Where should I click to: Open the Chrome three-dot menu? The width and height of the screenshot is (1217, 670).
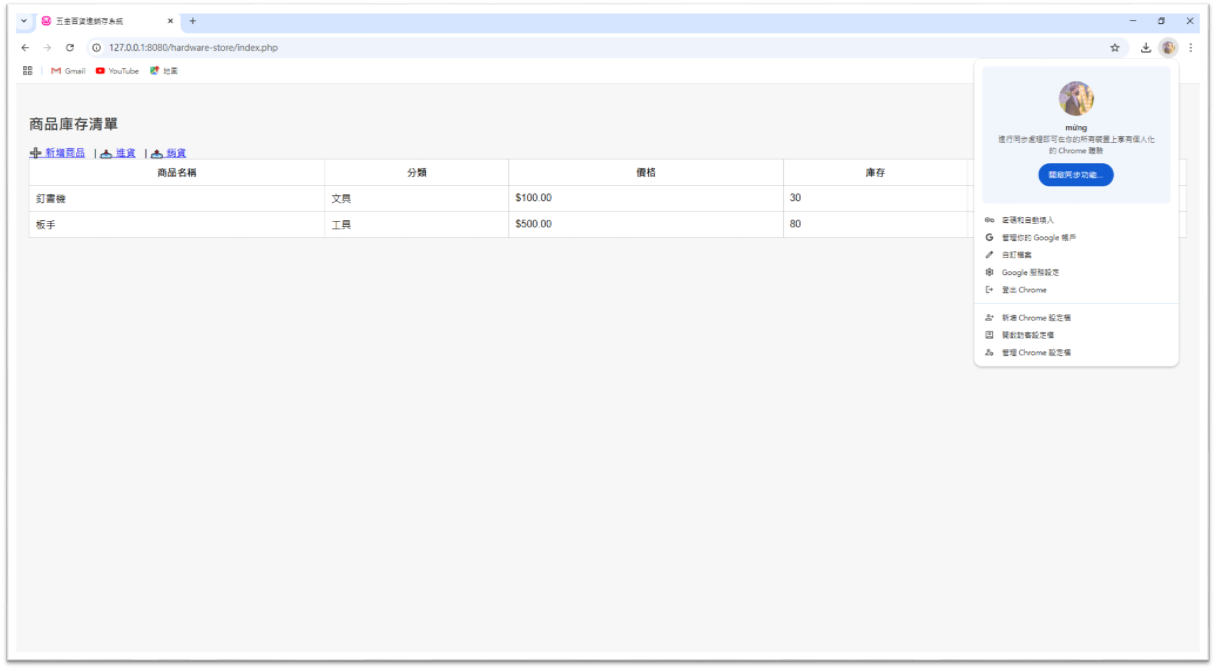pyautogui.click(x=1190, y=47)
